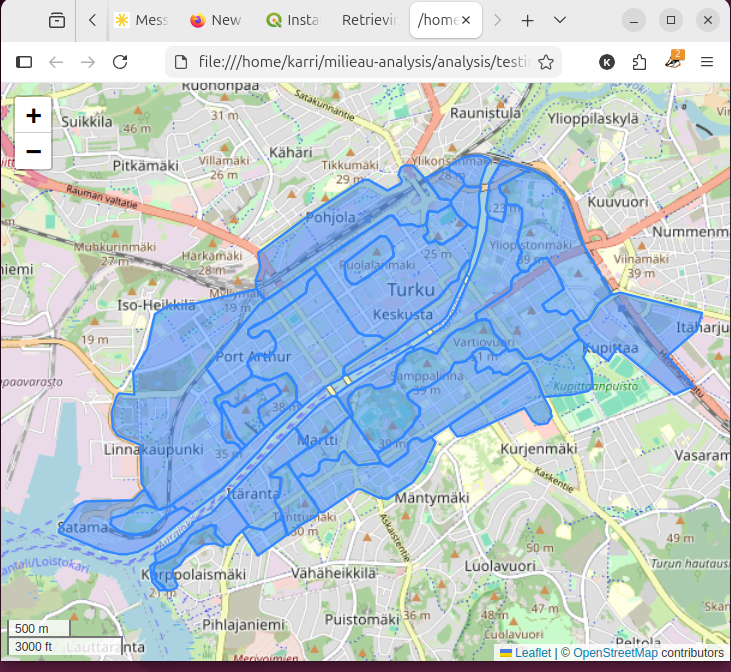The width and height of the screenshot is (731, 672).
Task: Open the extensions puzzle icon
Action: 640,62
